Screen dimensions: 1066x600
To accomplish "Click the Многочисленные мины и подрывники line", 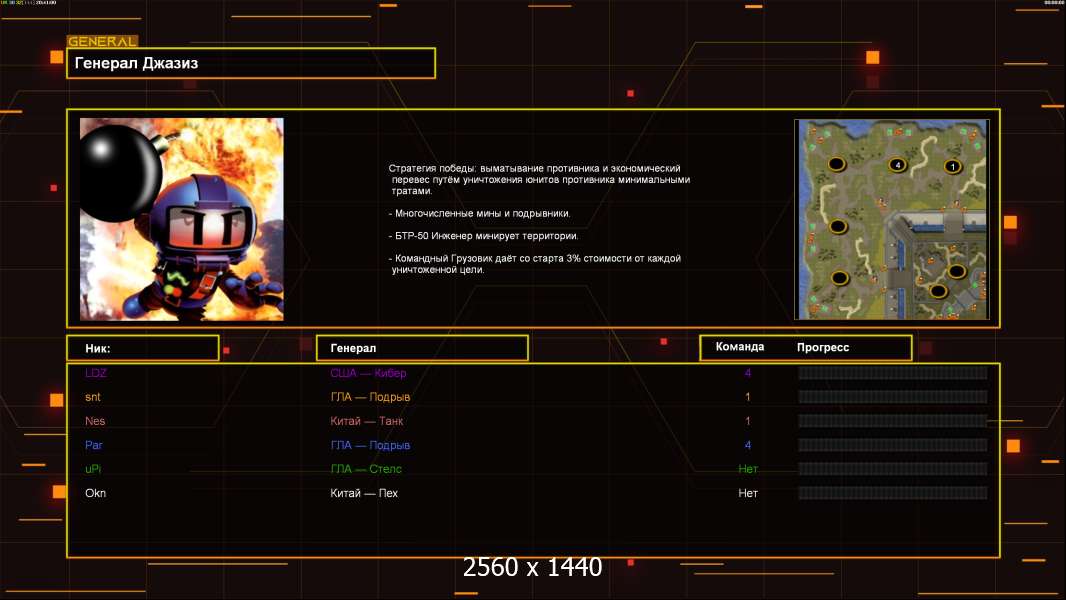I will [x=479, y=213].
